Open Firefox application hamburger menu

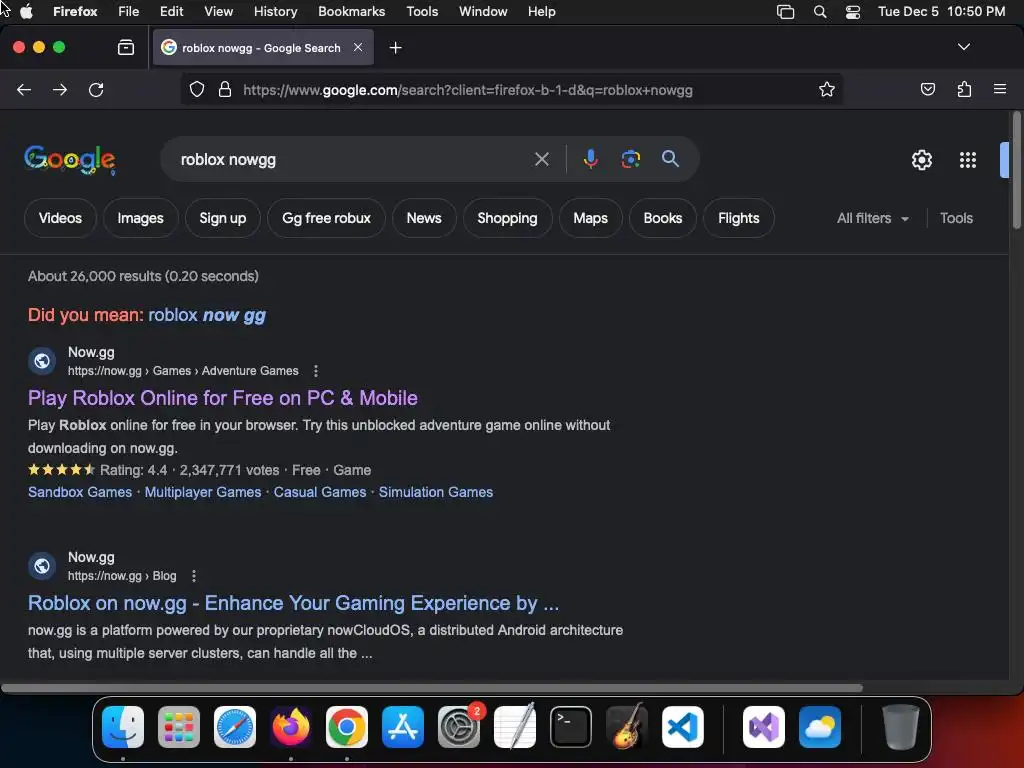(1000, 89)
